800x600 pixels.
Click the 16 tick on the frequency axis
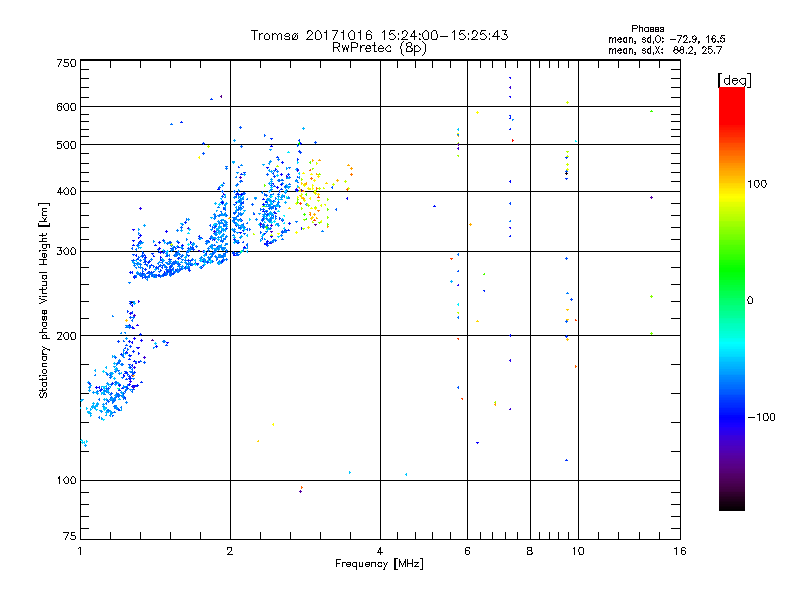click(x=679, y=551)
